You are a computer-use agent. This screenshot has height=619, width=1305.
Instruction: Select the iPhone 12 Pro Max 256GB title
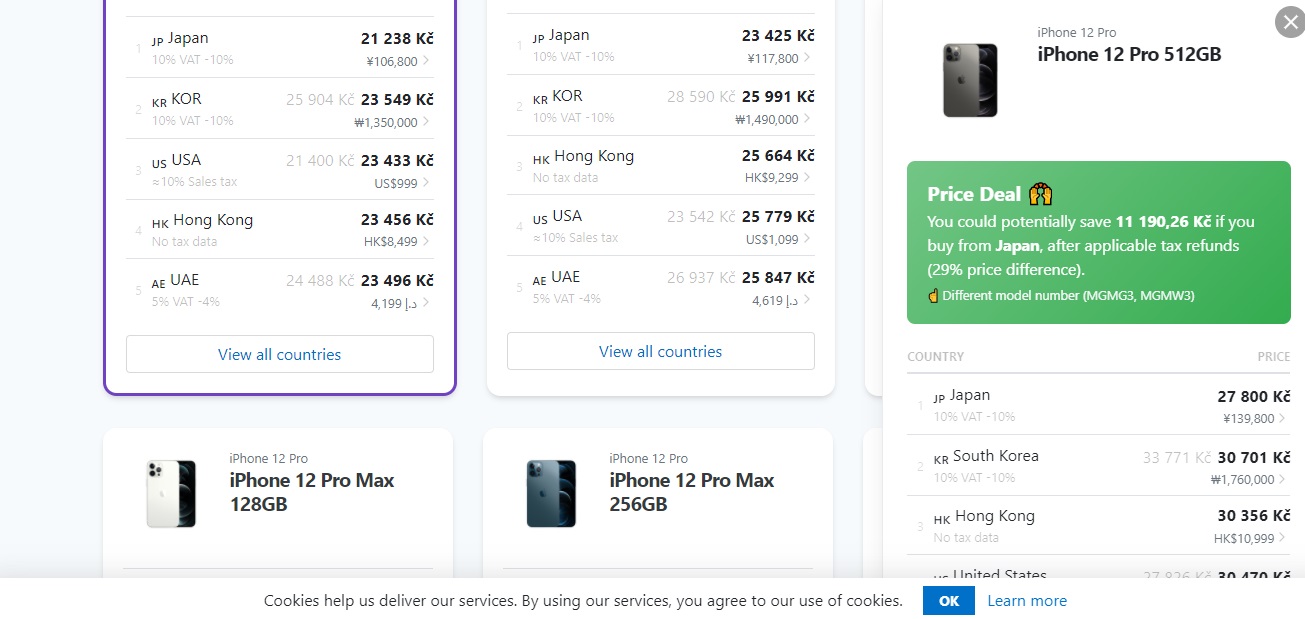click(692, 492)
